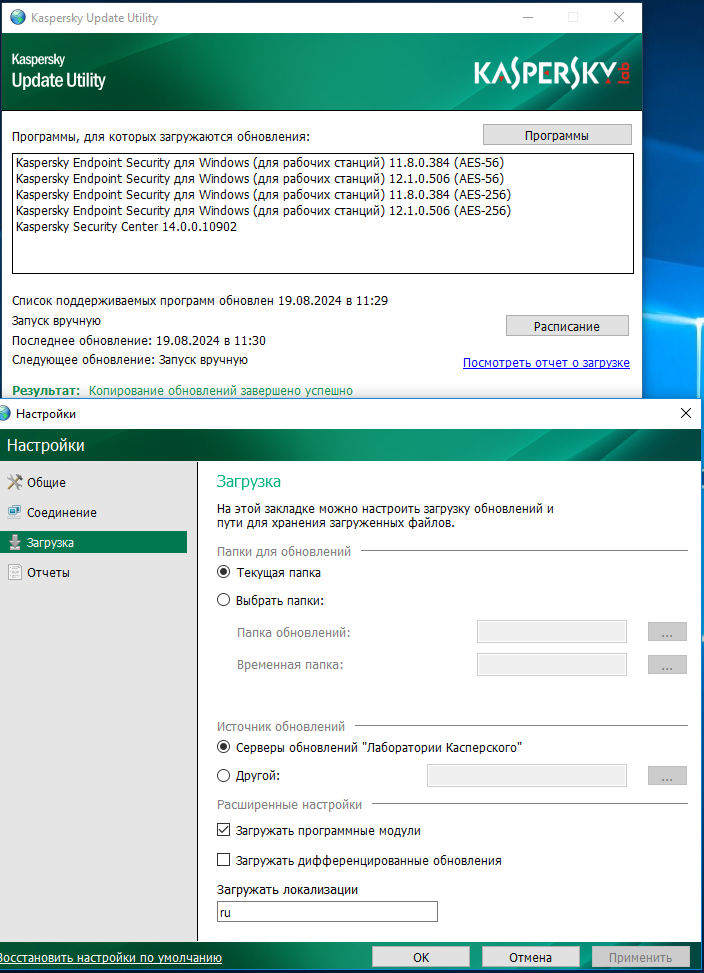The height and width of the screenshot is (973, 704).
Task: Click the Программы button
Action: pyautogui.click(x=557, y=135)
